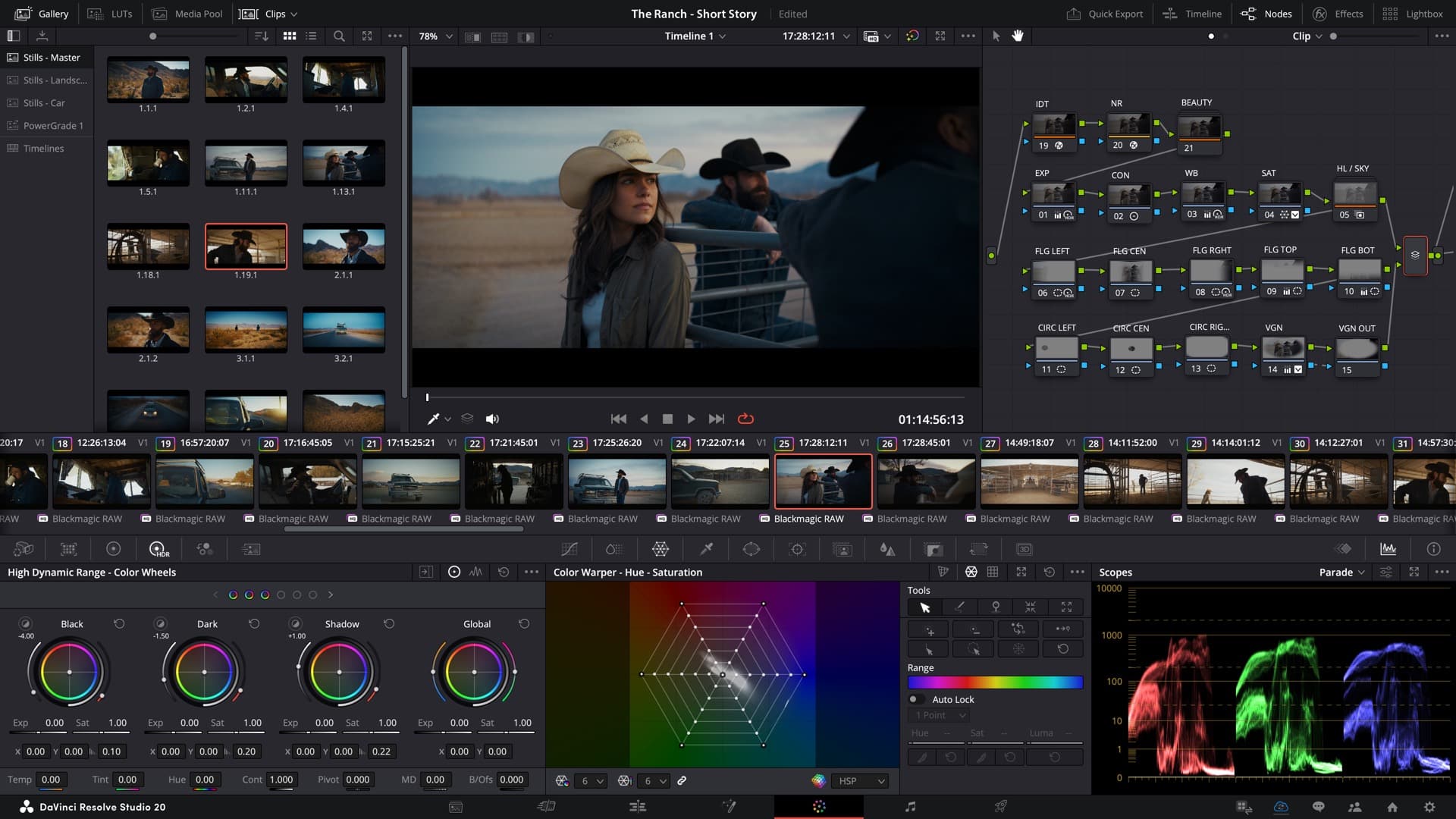Select the still thumbnail labeled 1.19.1

click(x=246, y=246)
